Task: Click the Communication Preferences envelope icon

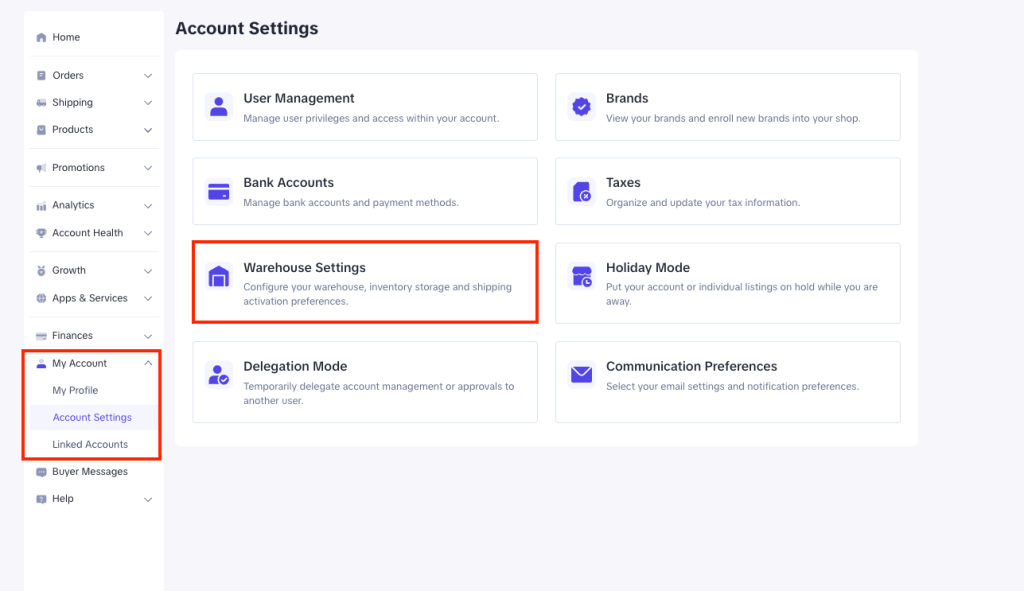Action: pos(581,375)
